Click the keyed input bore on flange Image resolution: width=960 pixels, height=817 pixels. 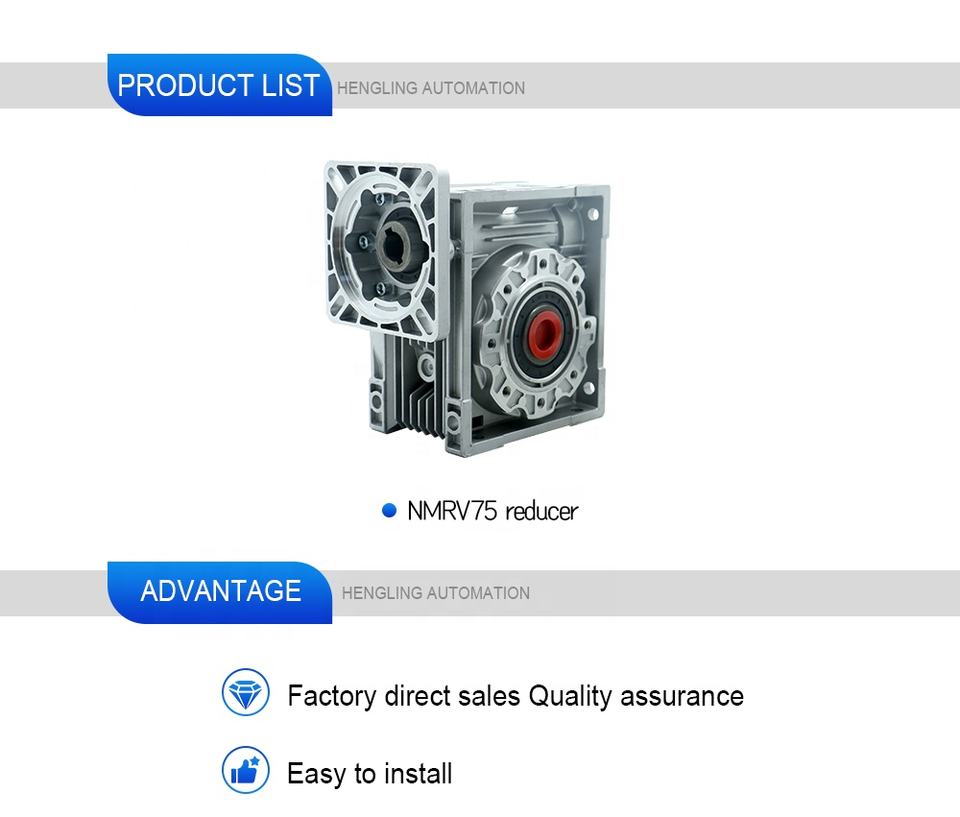(x=392, y=247)
